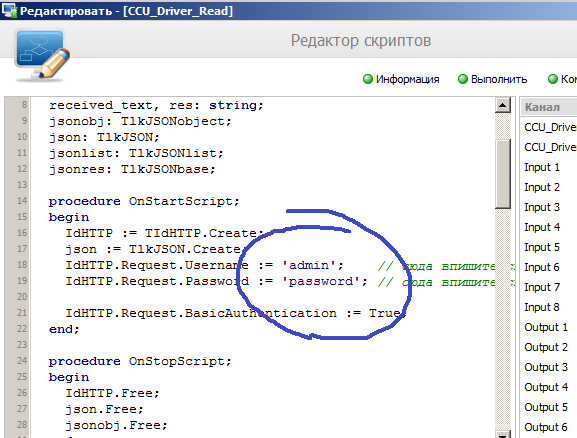The width and height of the screenshot is (577, 438).
Task: Click the json: TlkJSON; declaration line
Action: 104,137
